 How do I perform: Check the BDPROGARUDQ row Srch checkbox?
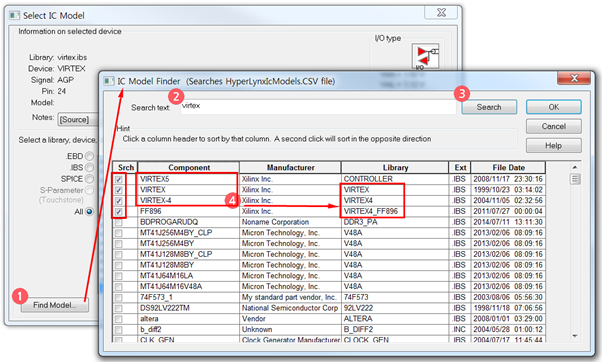click(x=119, y=222)
